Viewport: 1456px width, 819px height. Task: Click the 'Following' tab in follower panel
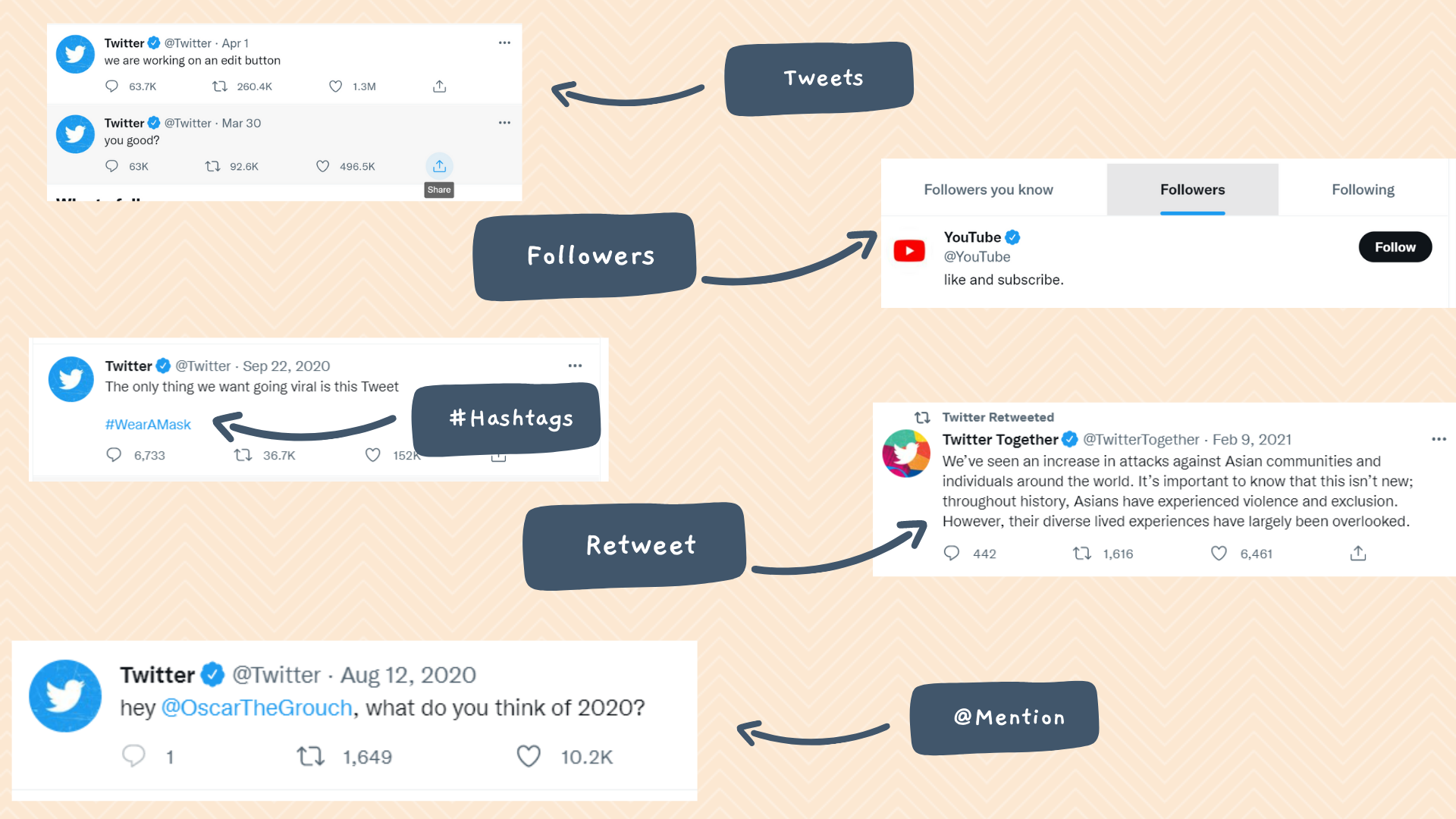click(x=1363, y=189)
